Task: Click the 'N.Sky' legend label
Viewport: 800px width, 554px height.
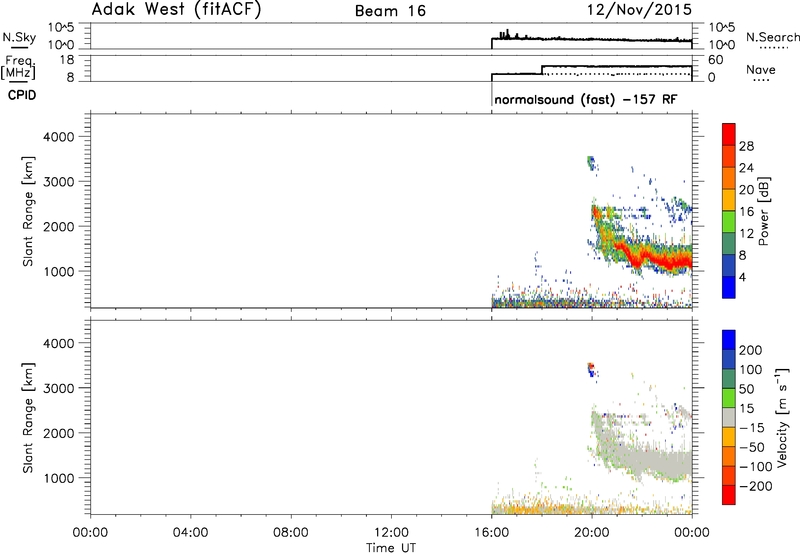Action: click(x=19, y=37)
